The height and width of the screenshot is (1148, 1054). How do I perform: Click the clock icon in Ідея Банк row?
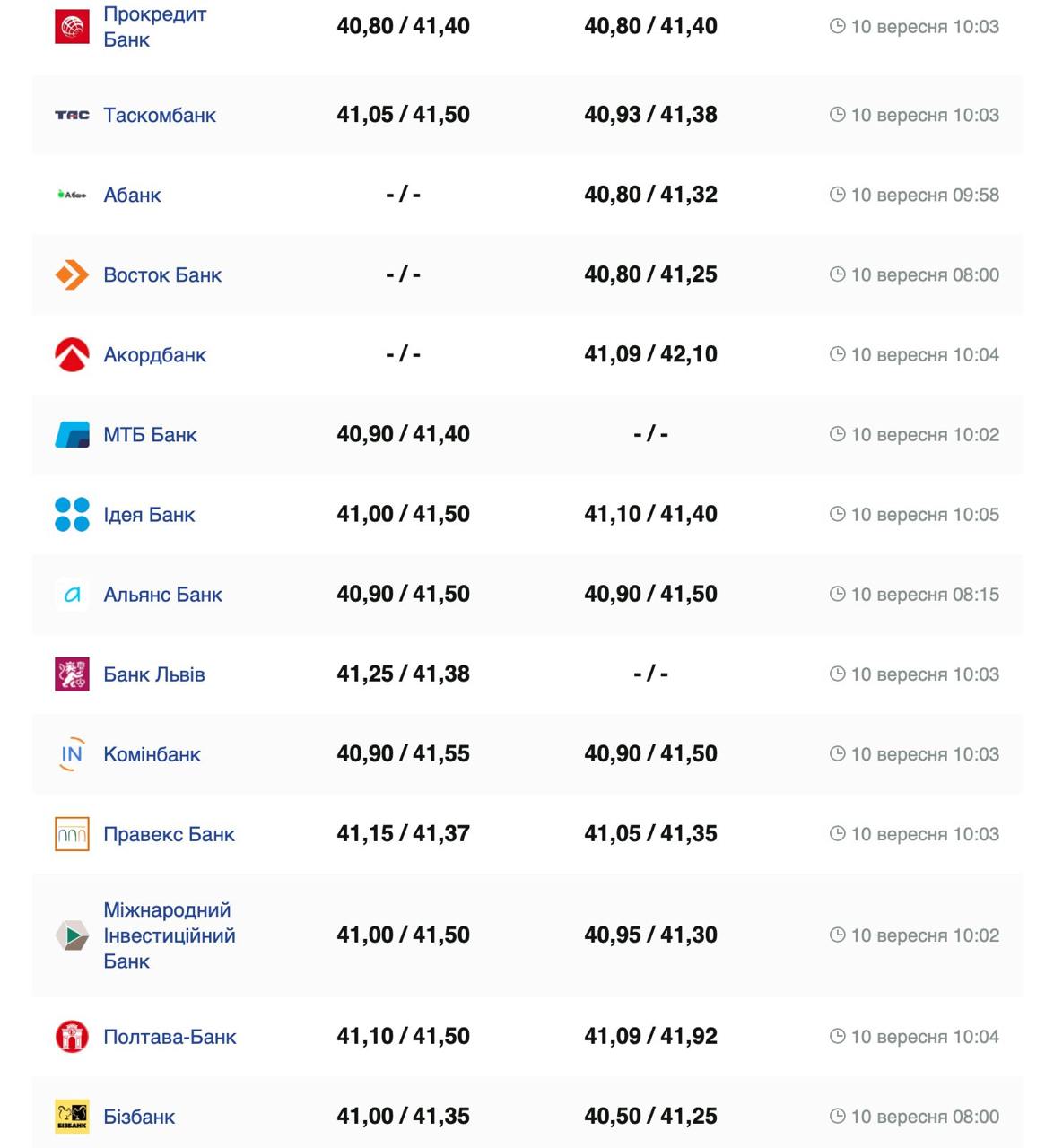(x=838, y=514)
